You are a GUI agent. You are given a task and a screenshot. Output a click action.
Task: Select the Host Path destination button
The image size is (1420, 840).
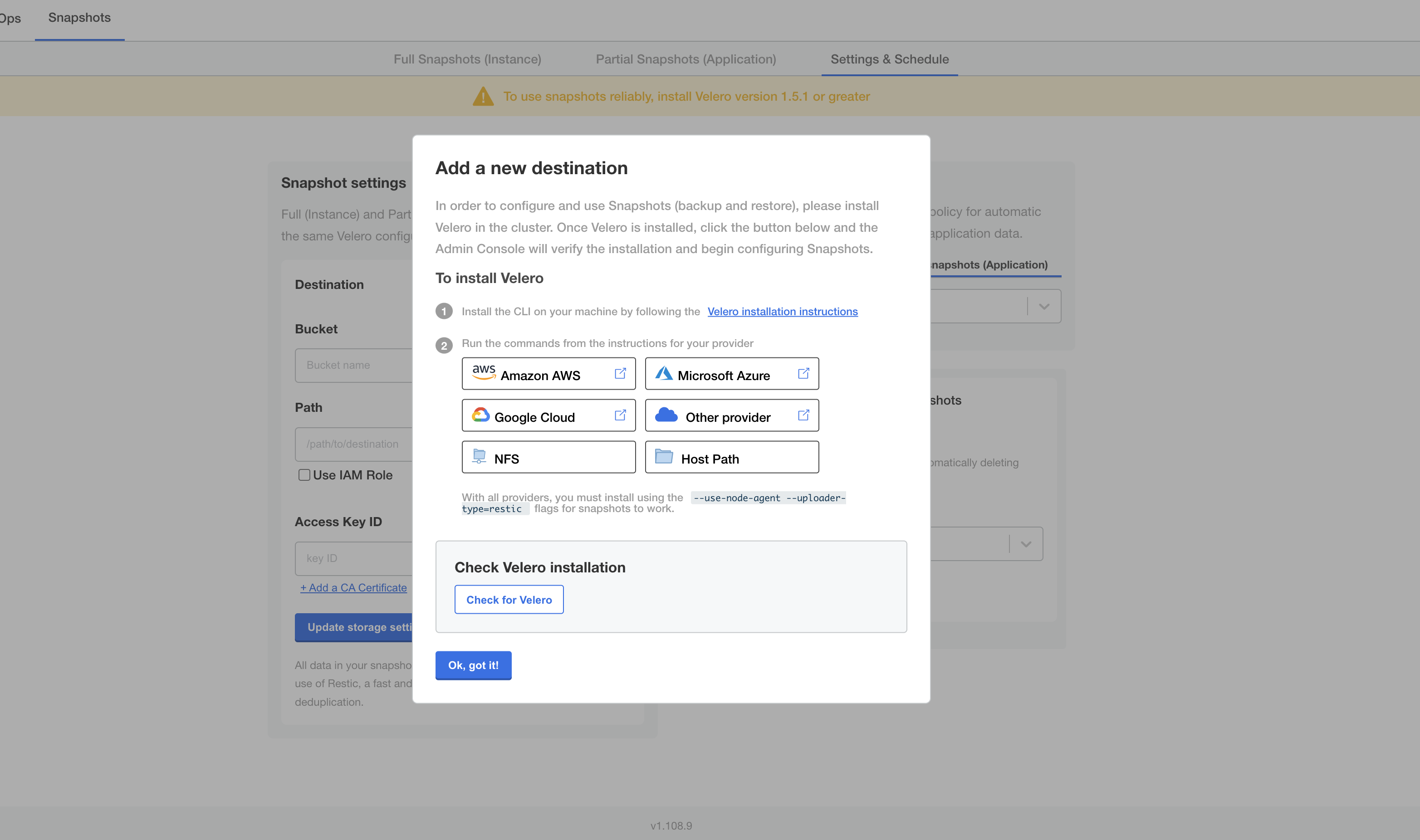coord(731,457)
